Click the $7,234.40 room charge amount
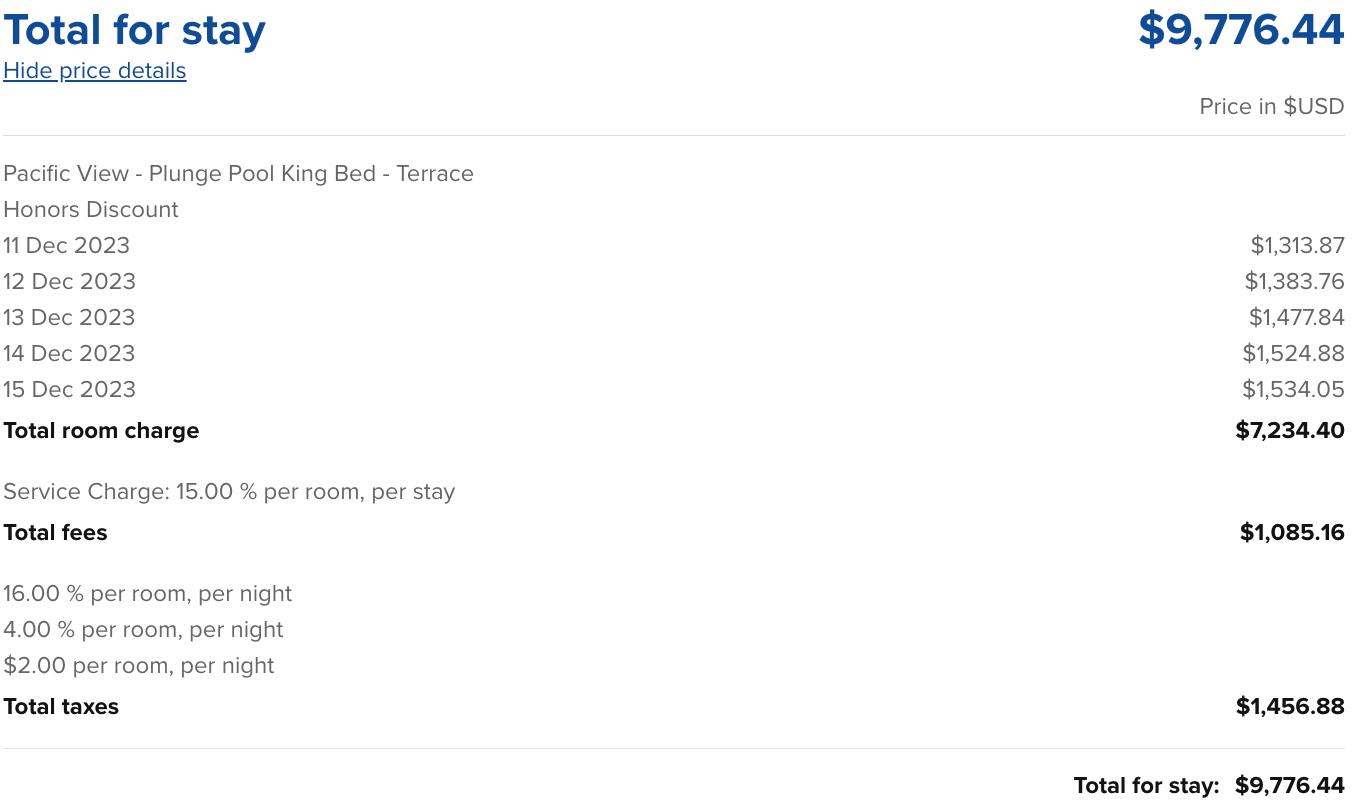The width and height of the screenshot is (1352, 810). (x=1289, y=431)
